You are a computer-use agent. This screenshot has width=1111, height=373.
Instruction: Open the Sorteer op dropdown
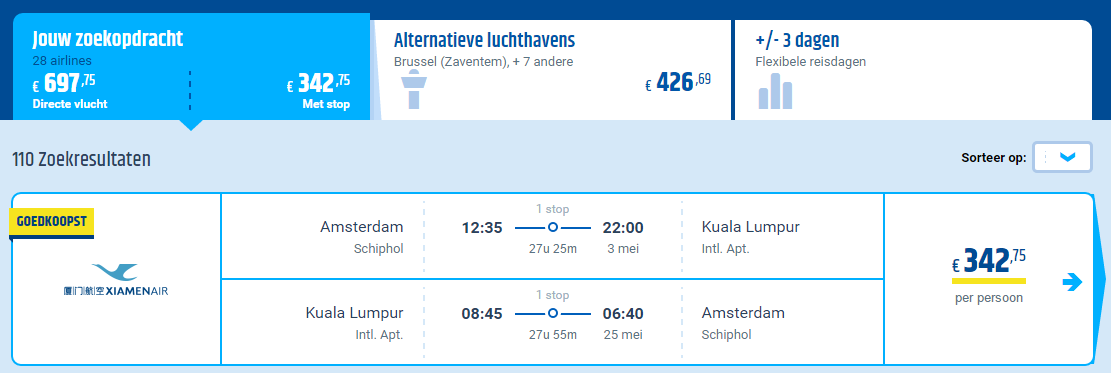pos(1061,157)
